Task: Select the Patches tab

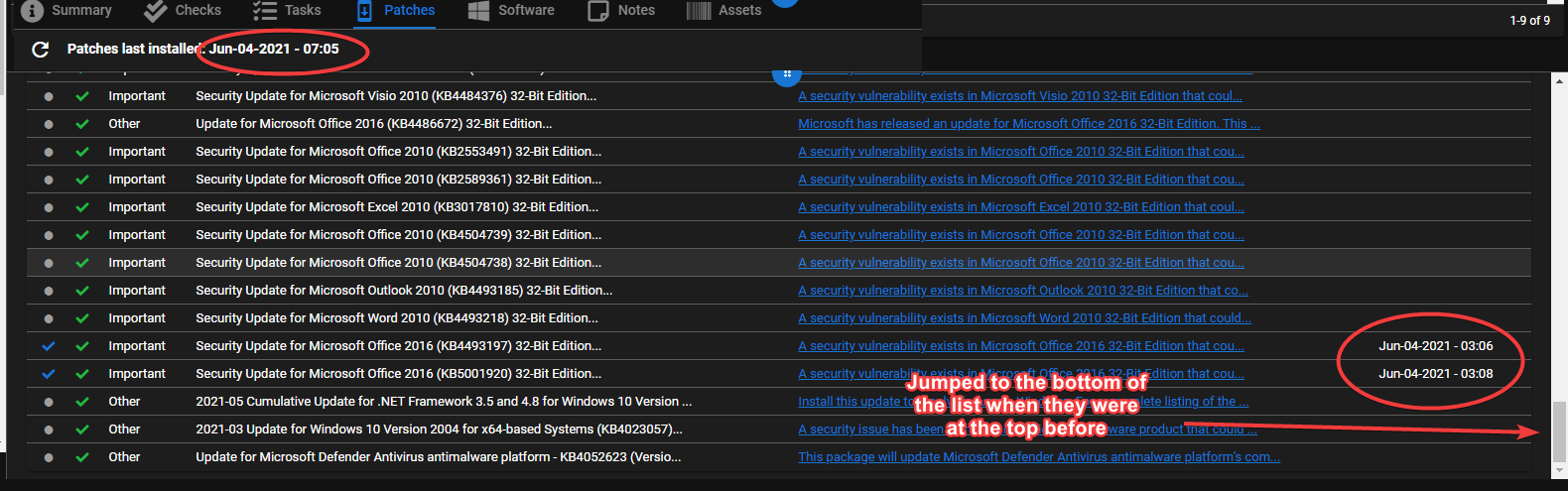Action: click(395, 10)
